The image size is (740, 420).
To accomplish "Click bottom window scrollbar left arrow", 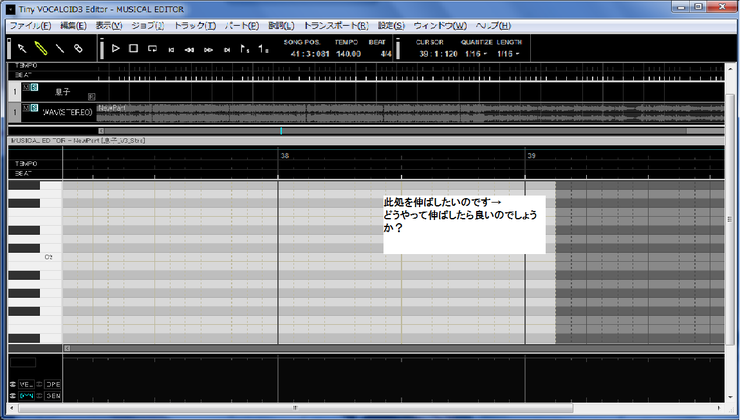I will [12, 408].
